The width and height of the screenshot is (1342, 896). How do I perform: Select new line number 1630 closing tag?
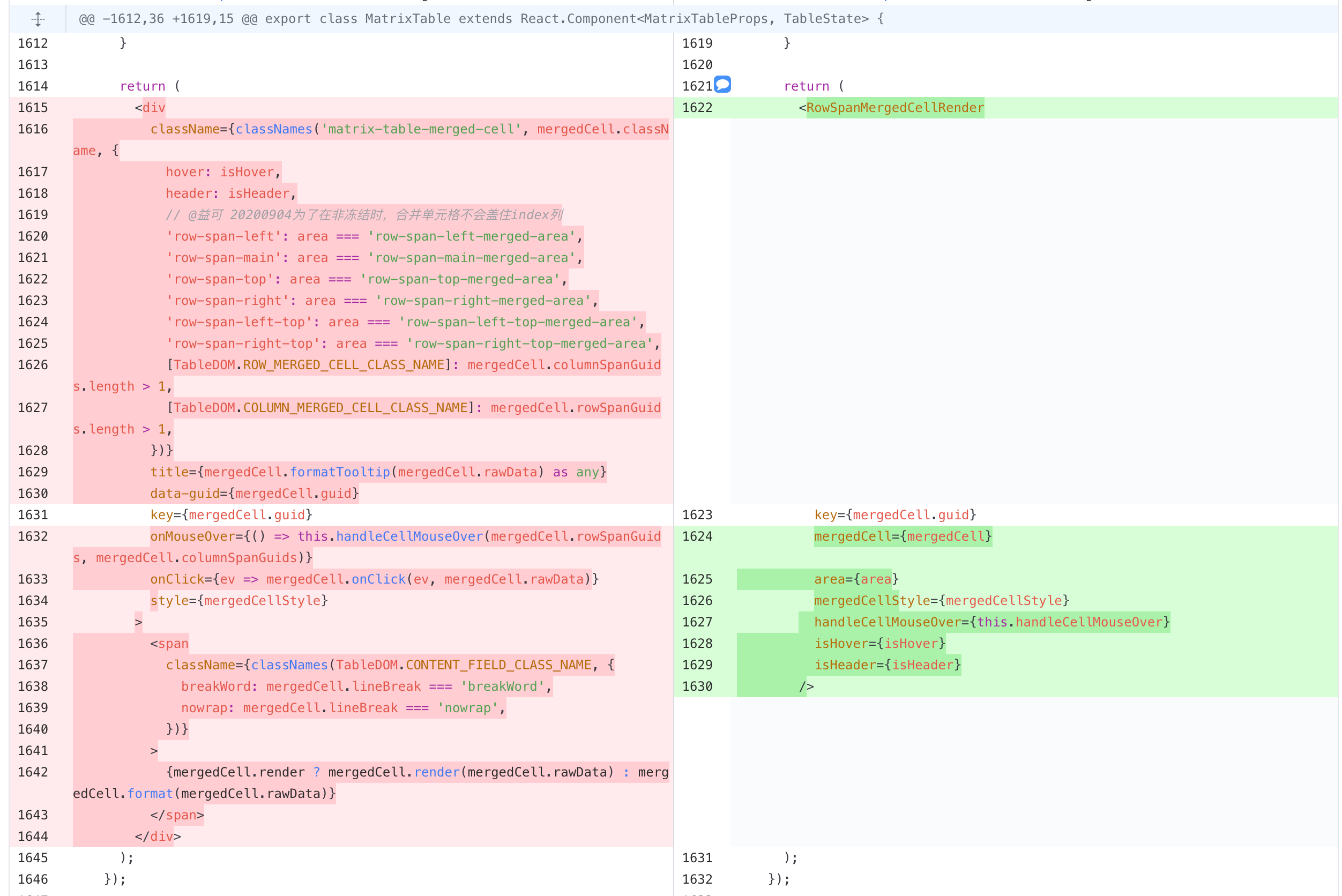point(697,686)
